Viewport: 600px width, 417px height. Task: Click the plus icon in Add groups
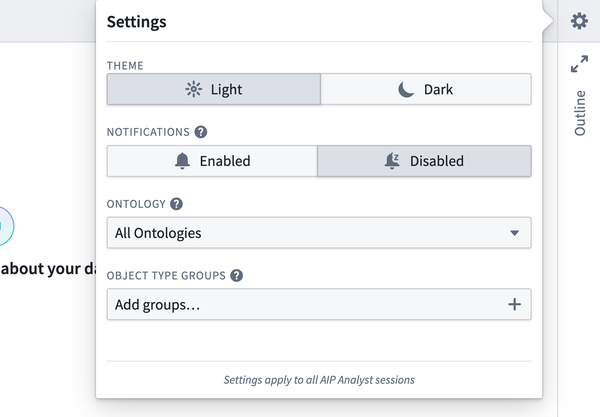514,304
